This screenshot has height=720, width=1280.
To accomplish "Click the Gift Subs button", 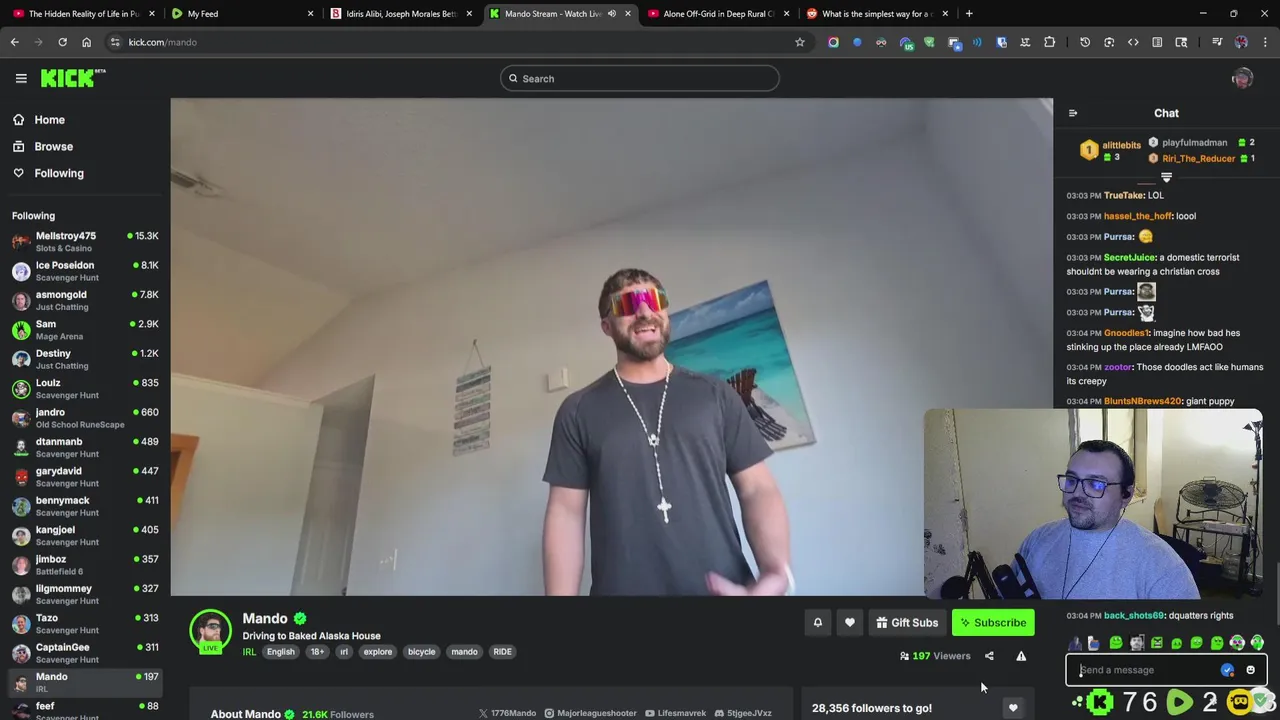I will [x=907, y=623].
